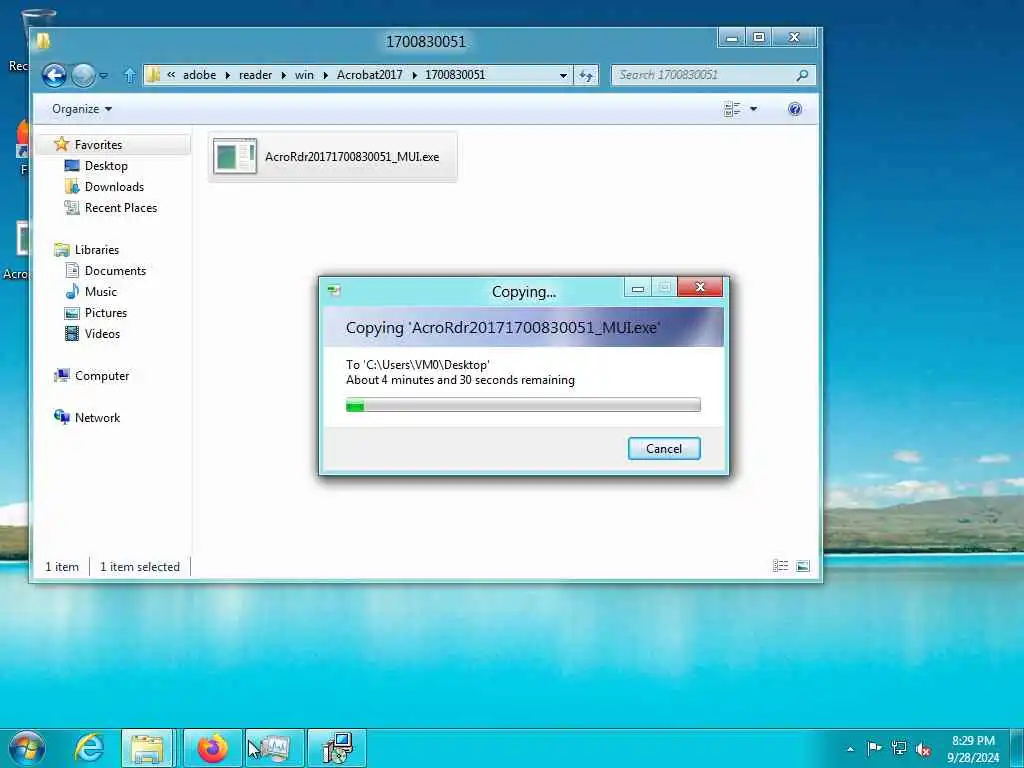Open the resource monitor taskbar icon

pos(276,748)
